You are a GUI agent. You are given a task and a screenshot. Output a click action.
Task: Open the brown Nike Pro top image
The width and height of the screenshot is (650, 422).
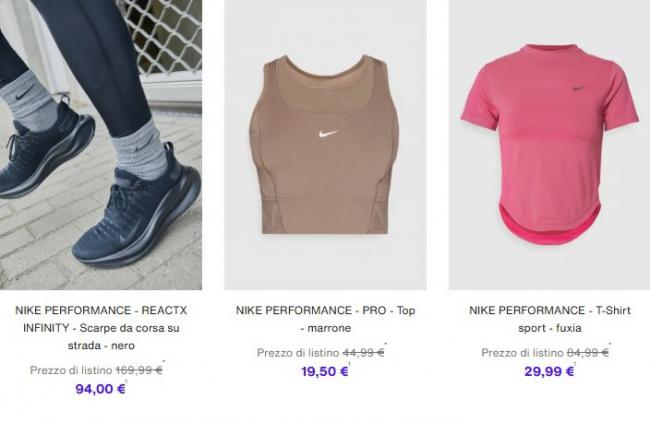[x=325, y=145]
